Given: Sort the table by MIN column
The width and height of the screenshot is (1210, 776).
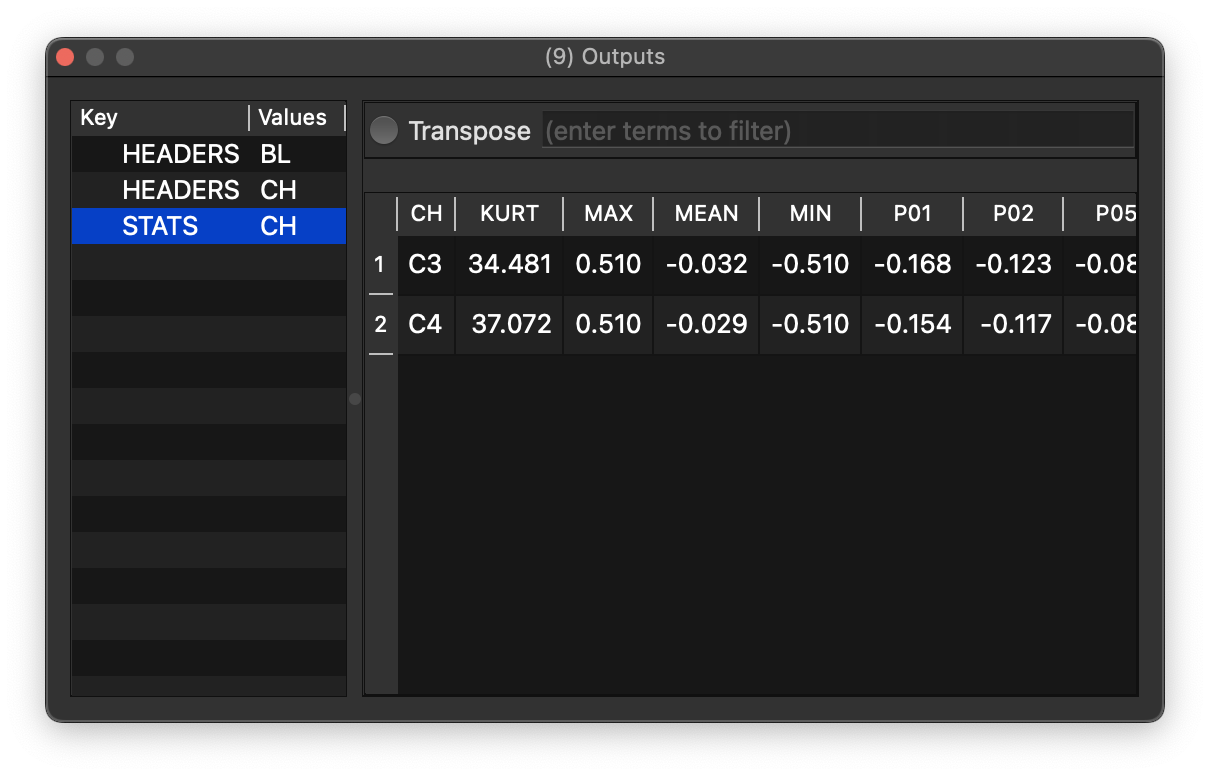Looking at the screenshot, I should (810, 213).
